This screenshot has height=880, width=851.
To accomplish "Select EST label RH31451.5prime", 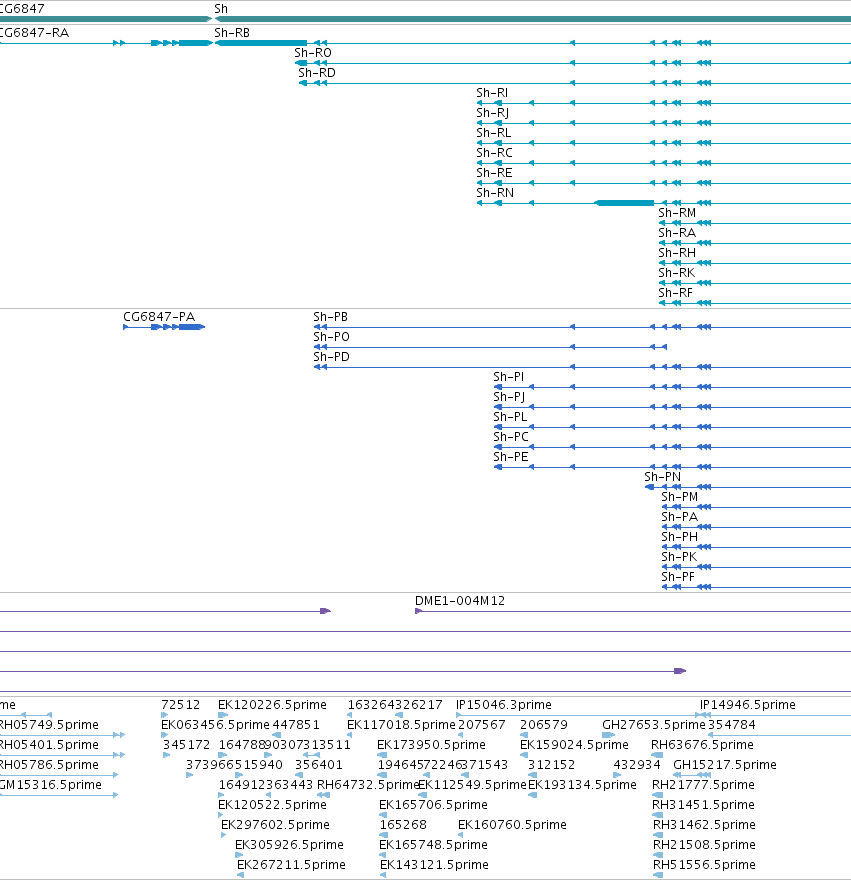I will (x=703, y=805).
